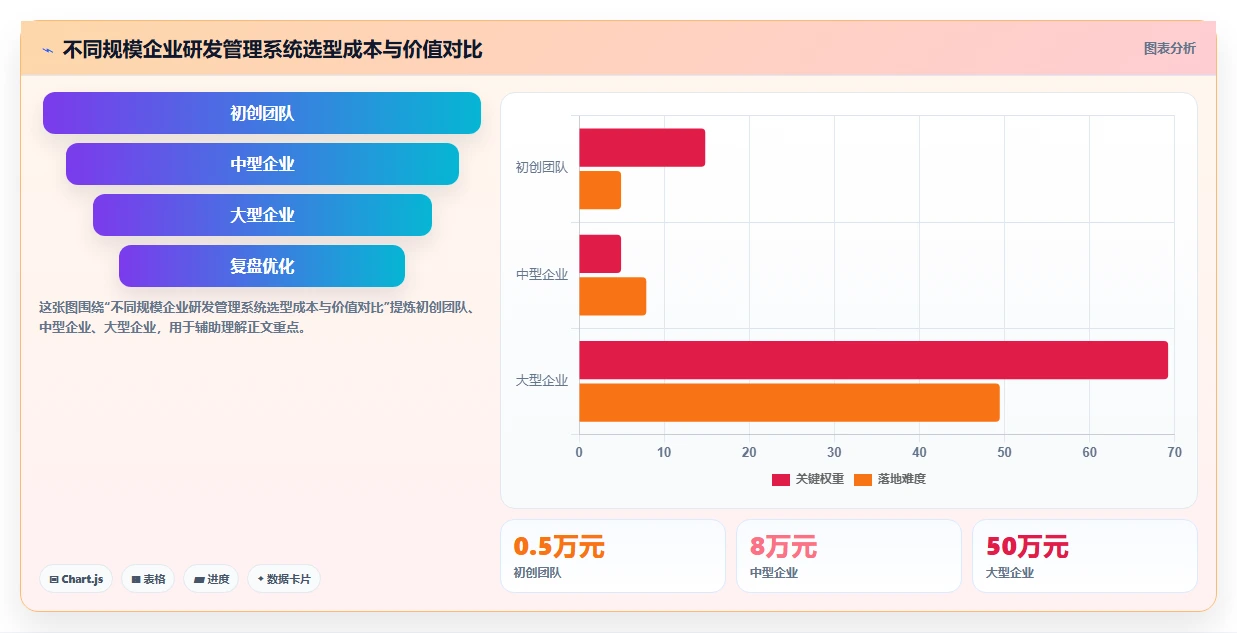Click the chart icon beside the title

point(48,50)
